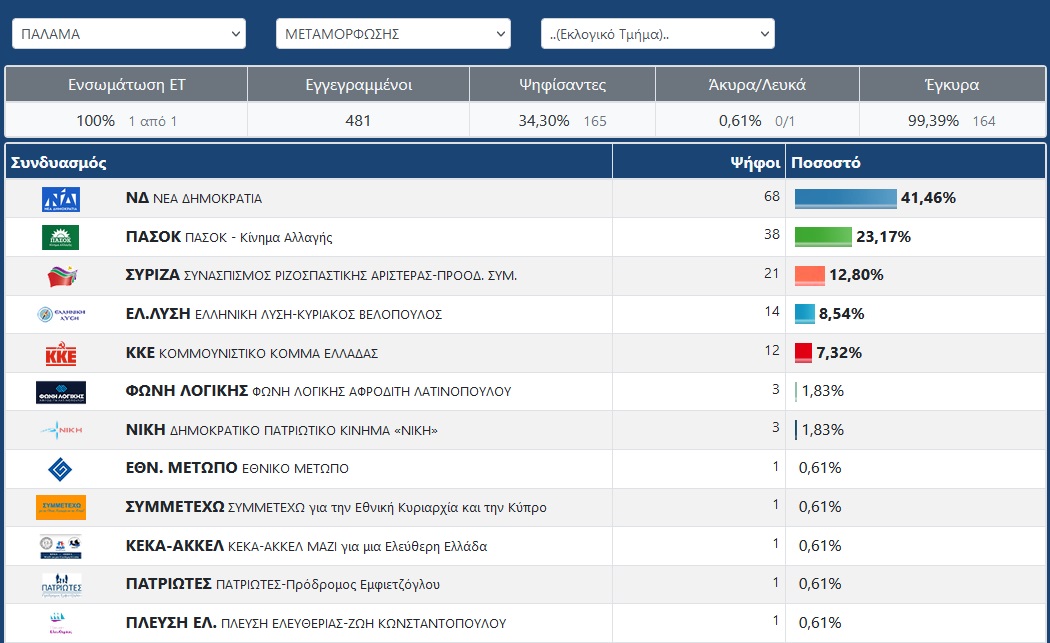Click the ΕΛ.ΛΥΣΗ light blue percentage bar
The height and width of the screenshot is (643, 1050).
[805, 313]
